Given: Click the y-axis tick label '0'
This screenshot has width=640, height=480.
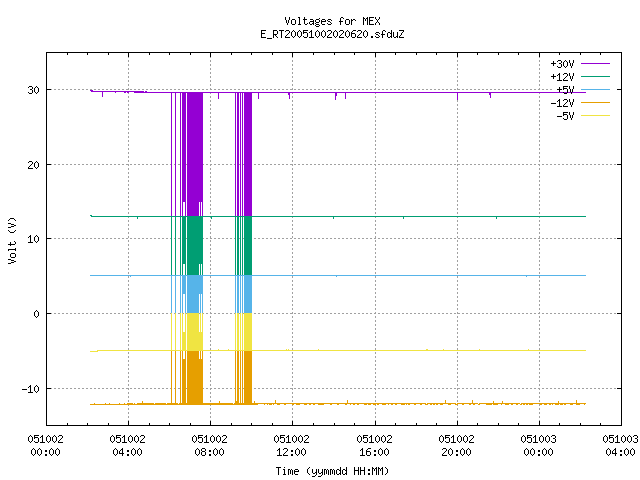Looking at the screenshot, I should (x=37, y=314).
